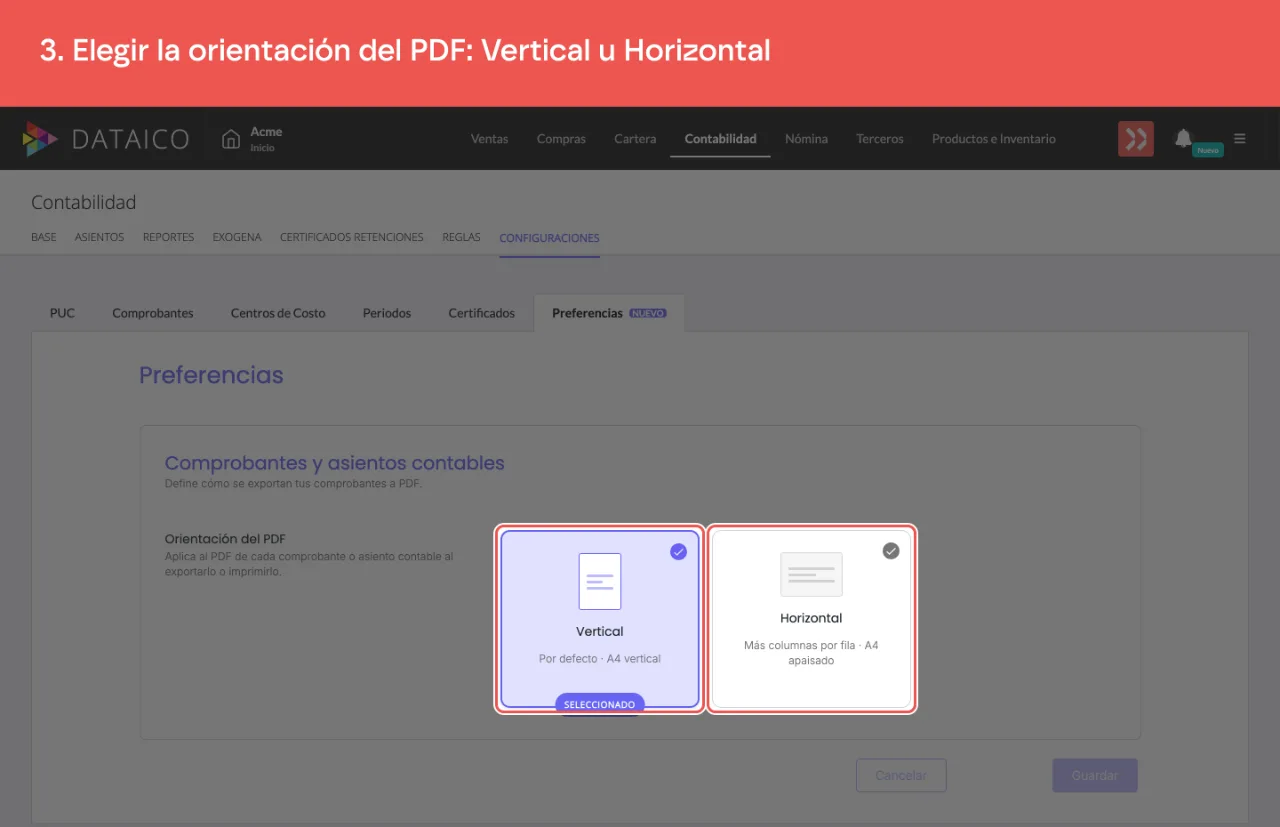The width and height of the screenshot is (1280, 827).
Task: Open the Acme home icon
Action: [231, 139]
